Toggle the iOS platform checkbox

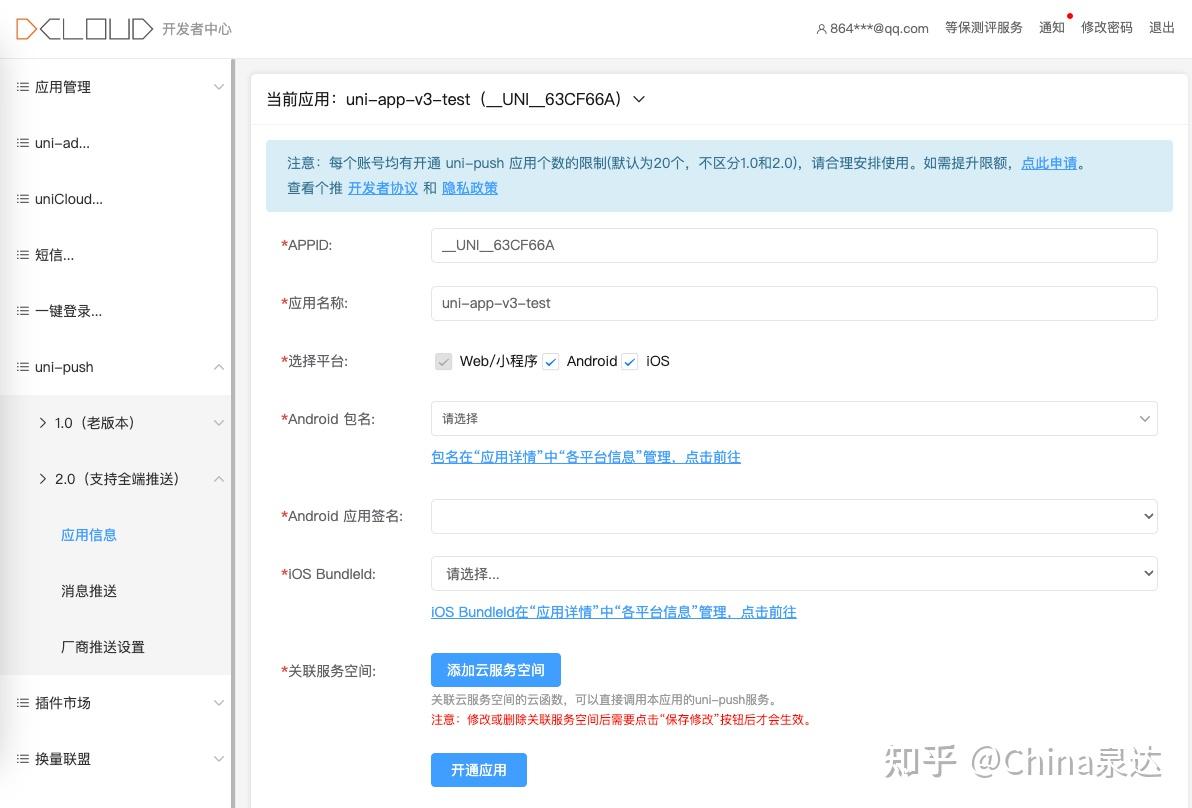(x=630, y=361)
